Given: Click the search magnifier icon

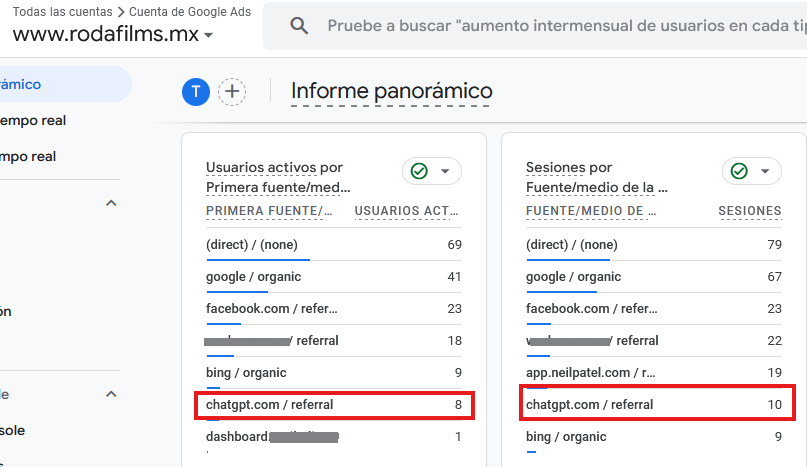Looking at the screenshot, I should pos(298,26).
